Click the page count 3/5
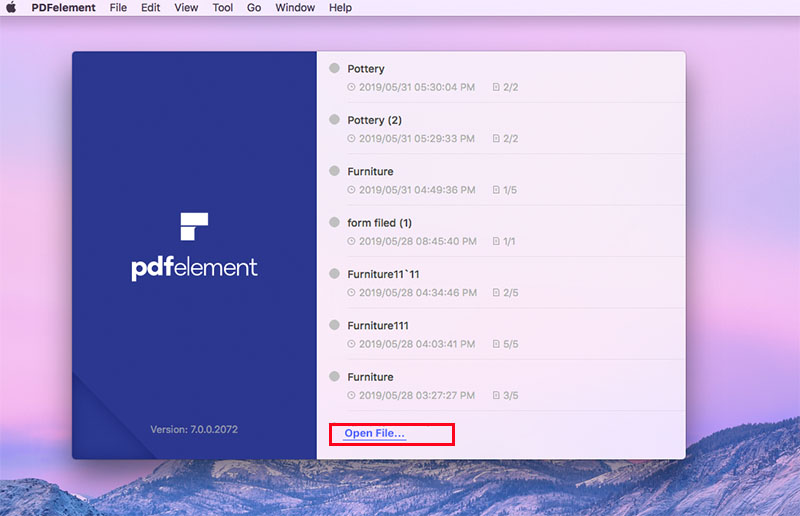Viewport: 800px width, 516px height. pos(511,396)
